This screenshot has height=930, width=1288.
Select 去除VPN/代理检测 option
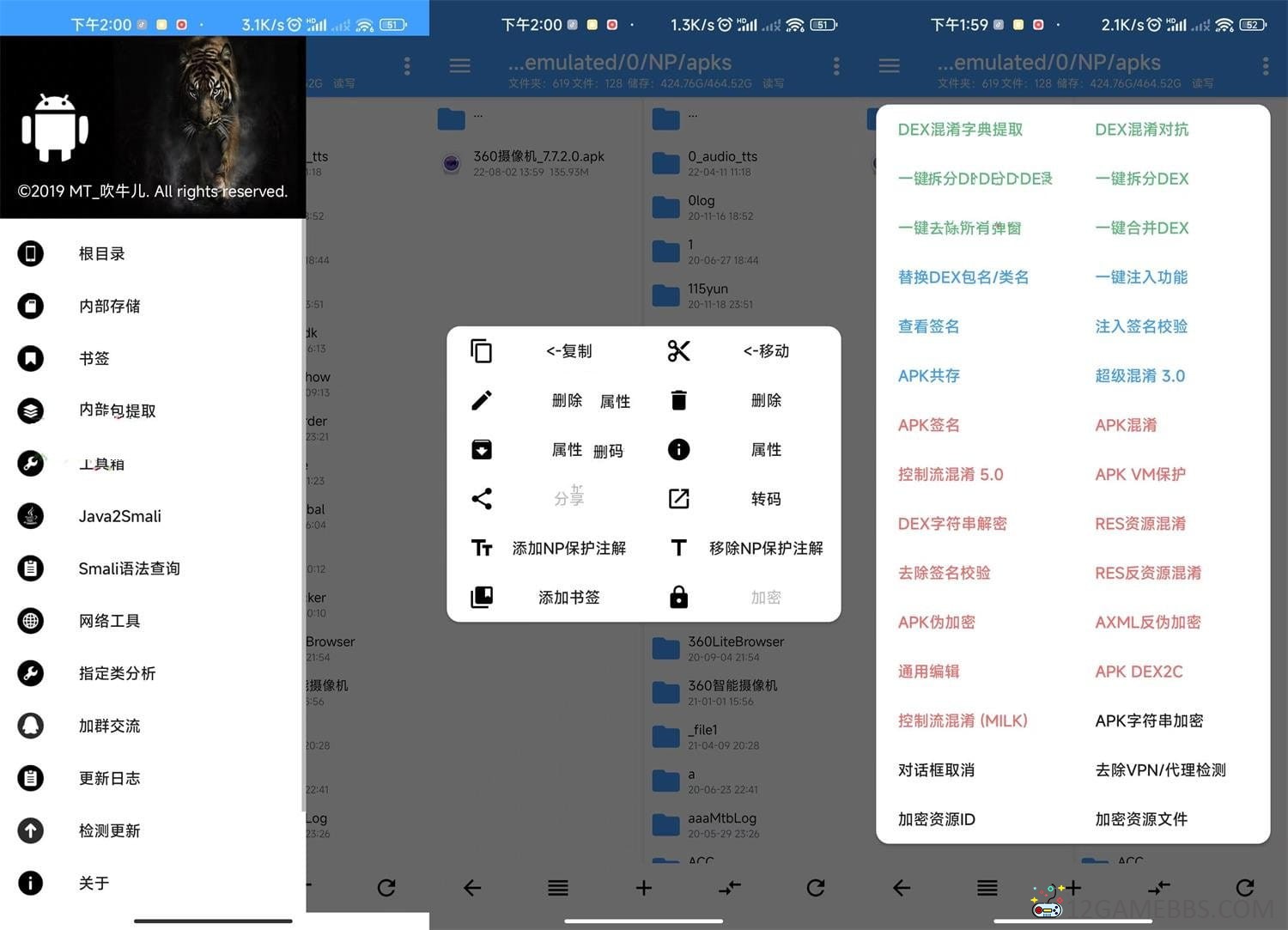1160,770
